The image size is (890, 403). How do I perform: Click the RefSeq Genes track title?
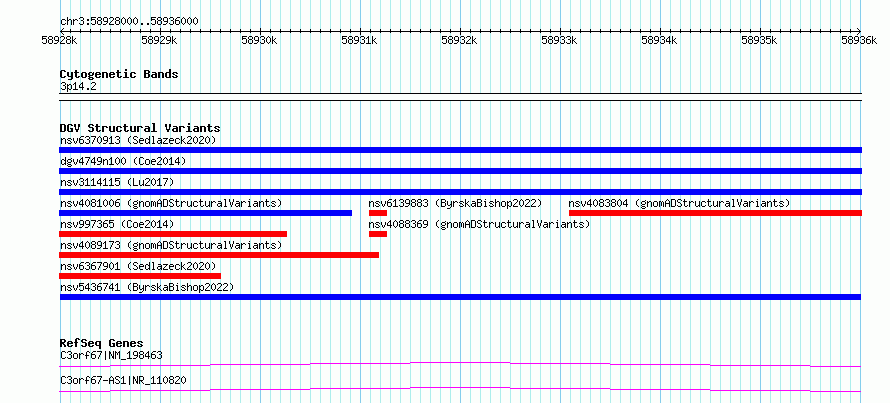click(x=102, y=343)
